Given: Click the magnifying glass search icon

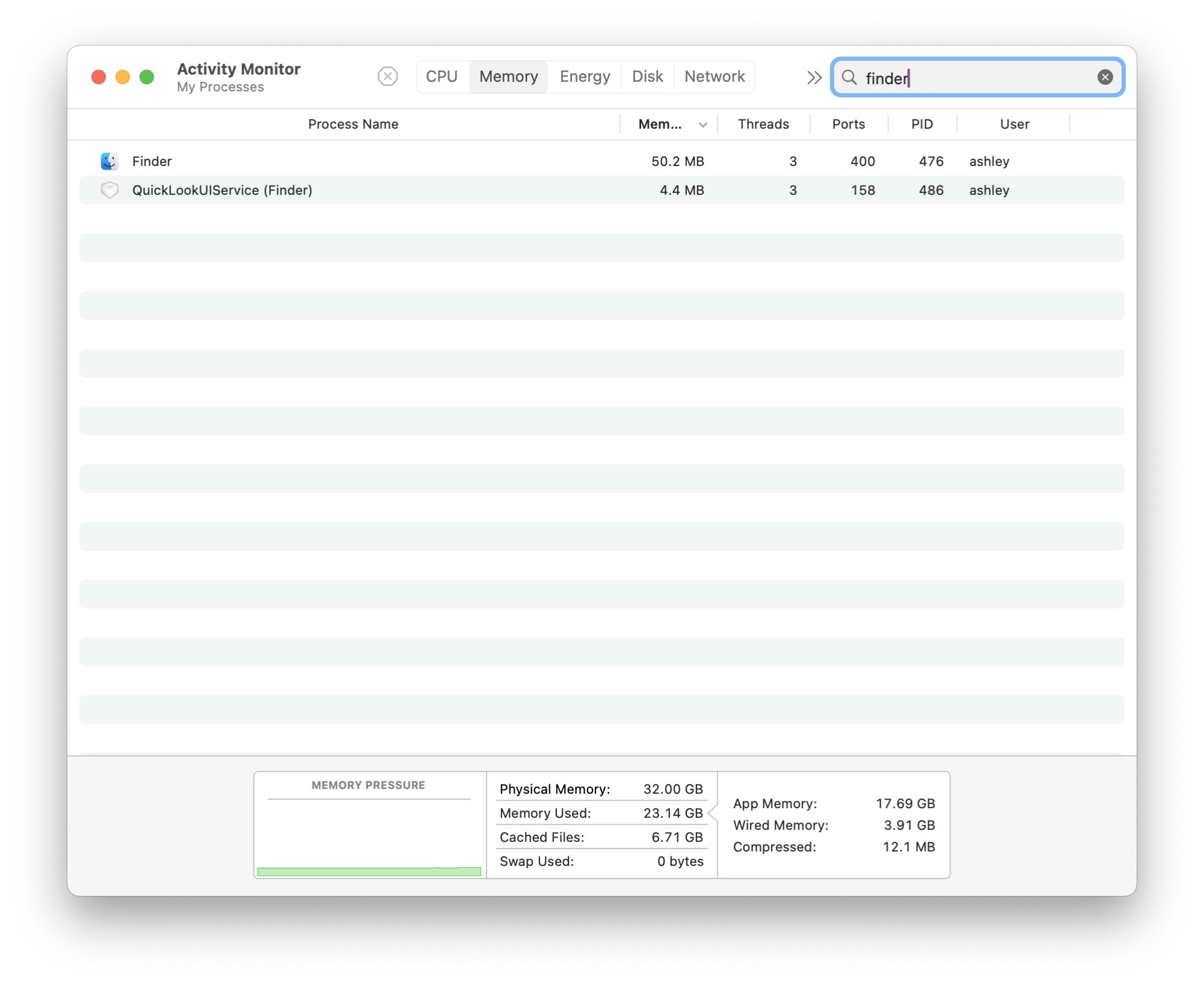Looking at the screenshot, I should tap(849, 77).
